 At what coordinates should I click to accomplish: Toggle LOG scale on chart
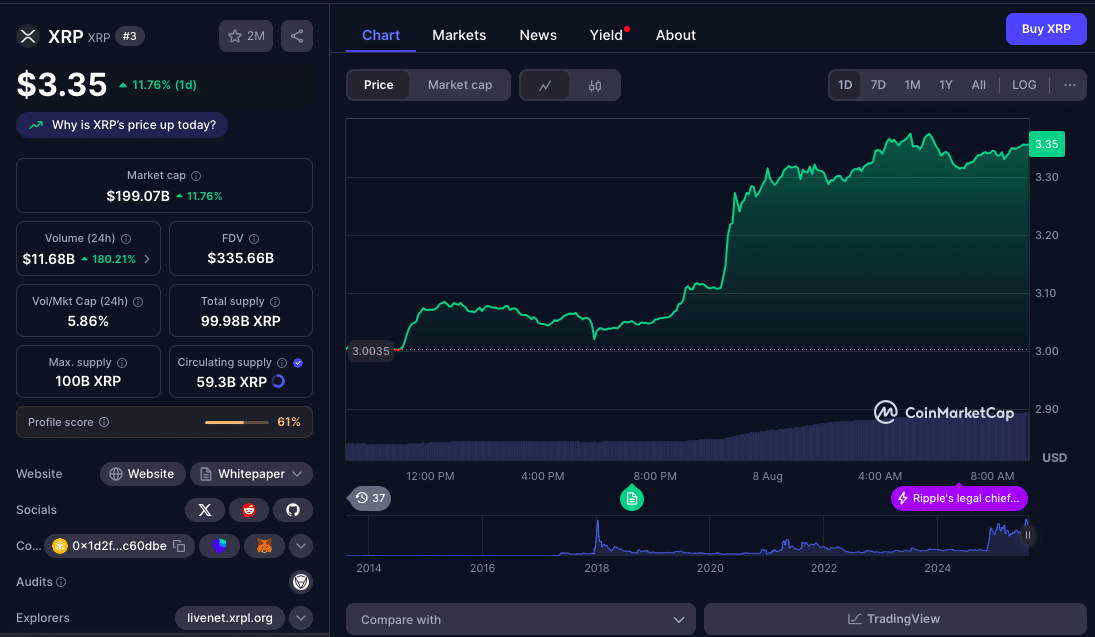point(1024,85)
